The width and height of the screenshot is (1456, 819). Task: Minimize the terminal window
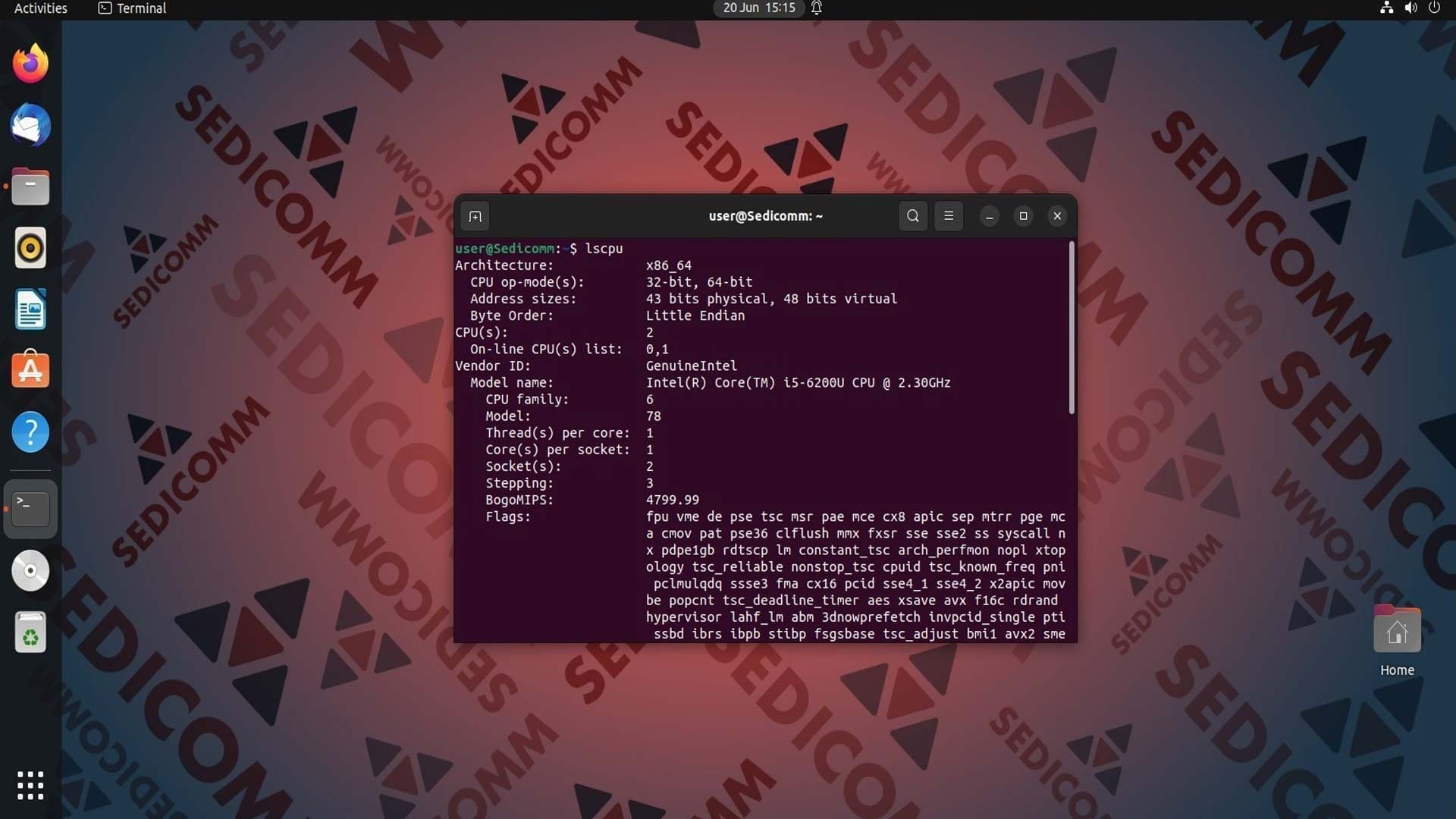click(x=989, y=217)
